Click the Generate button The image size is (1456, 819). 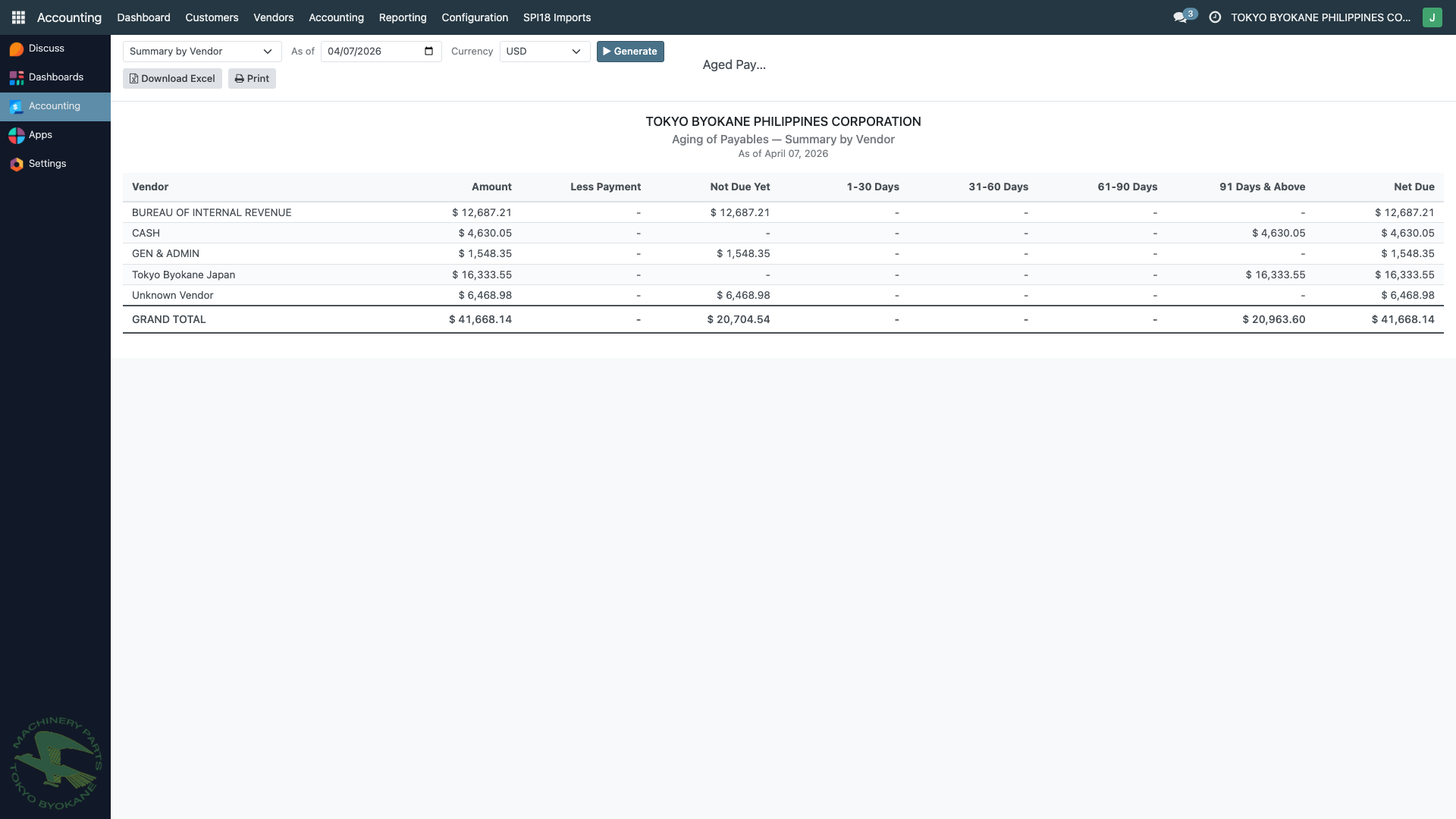pos(630,52)
